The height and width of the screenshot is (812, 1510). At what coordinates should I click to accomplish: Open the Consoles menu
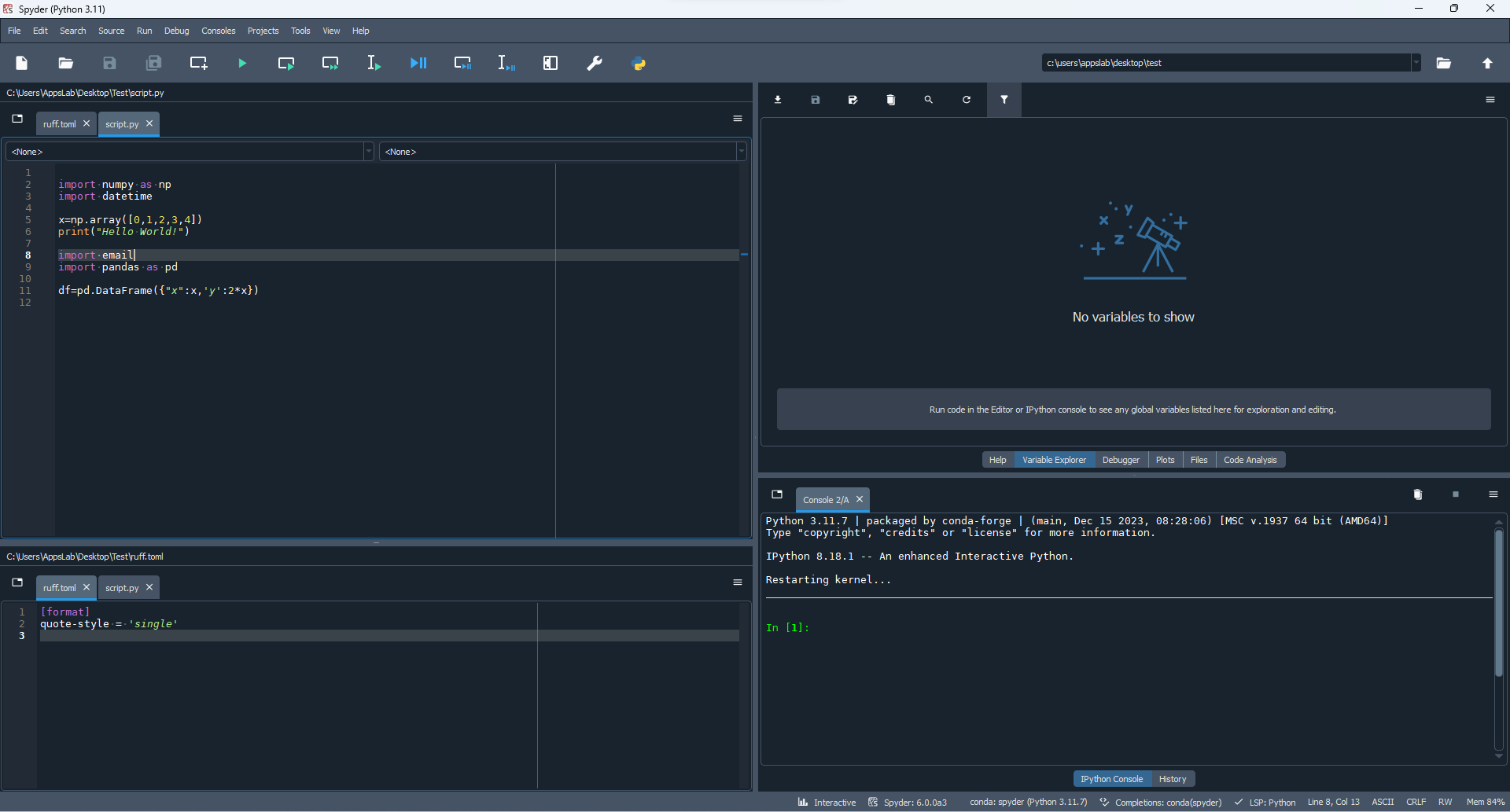(219, 31)
